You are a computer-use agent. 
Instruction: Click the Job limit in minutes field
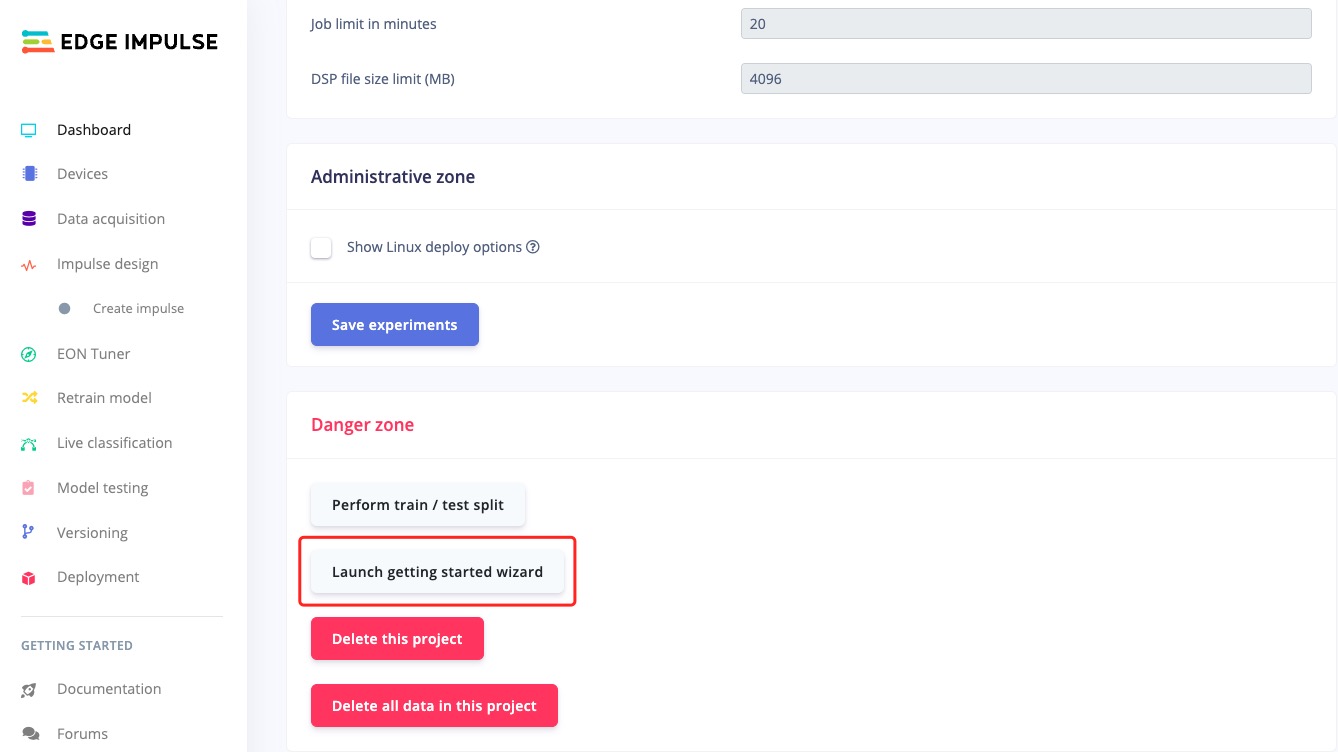[1026, 24]
